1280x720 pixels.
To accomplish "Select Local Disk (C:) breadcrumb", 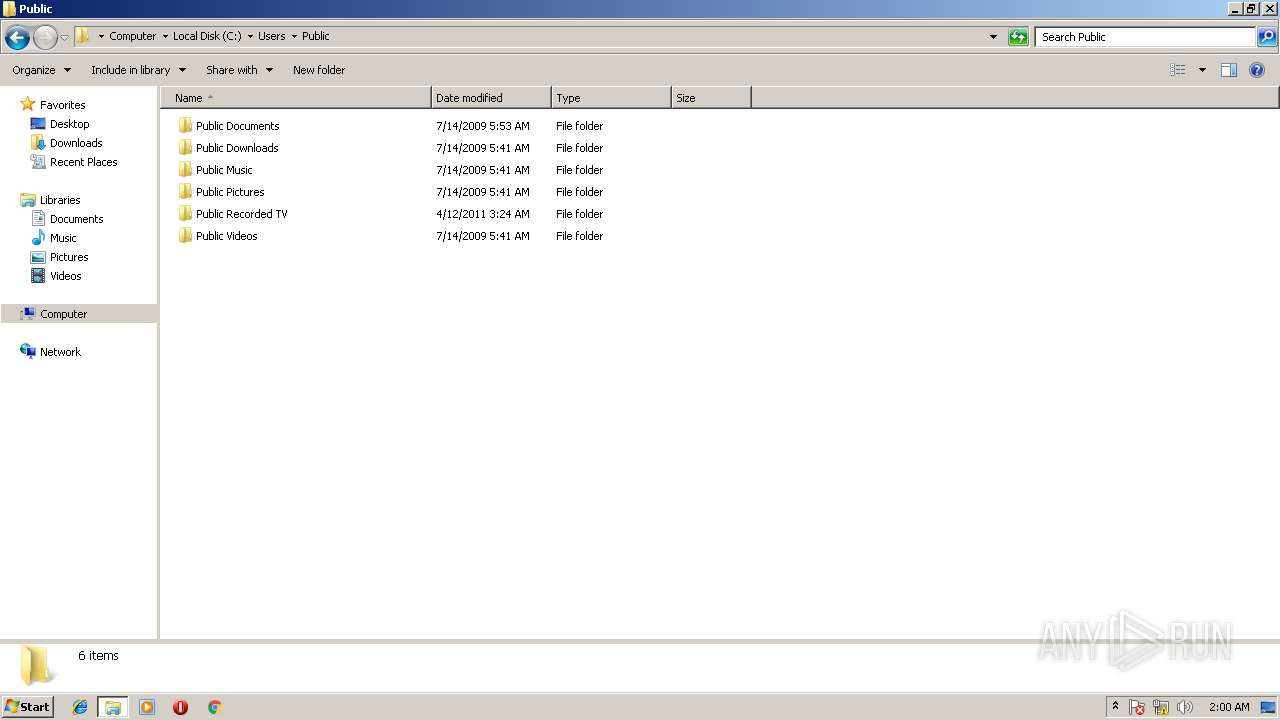I will pyautogui.click(x=207, y=36).
